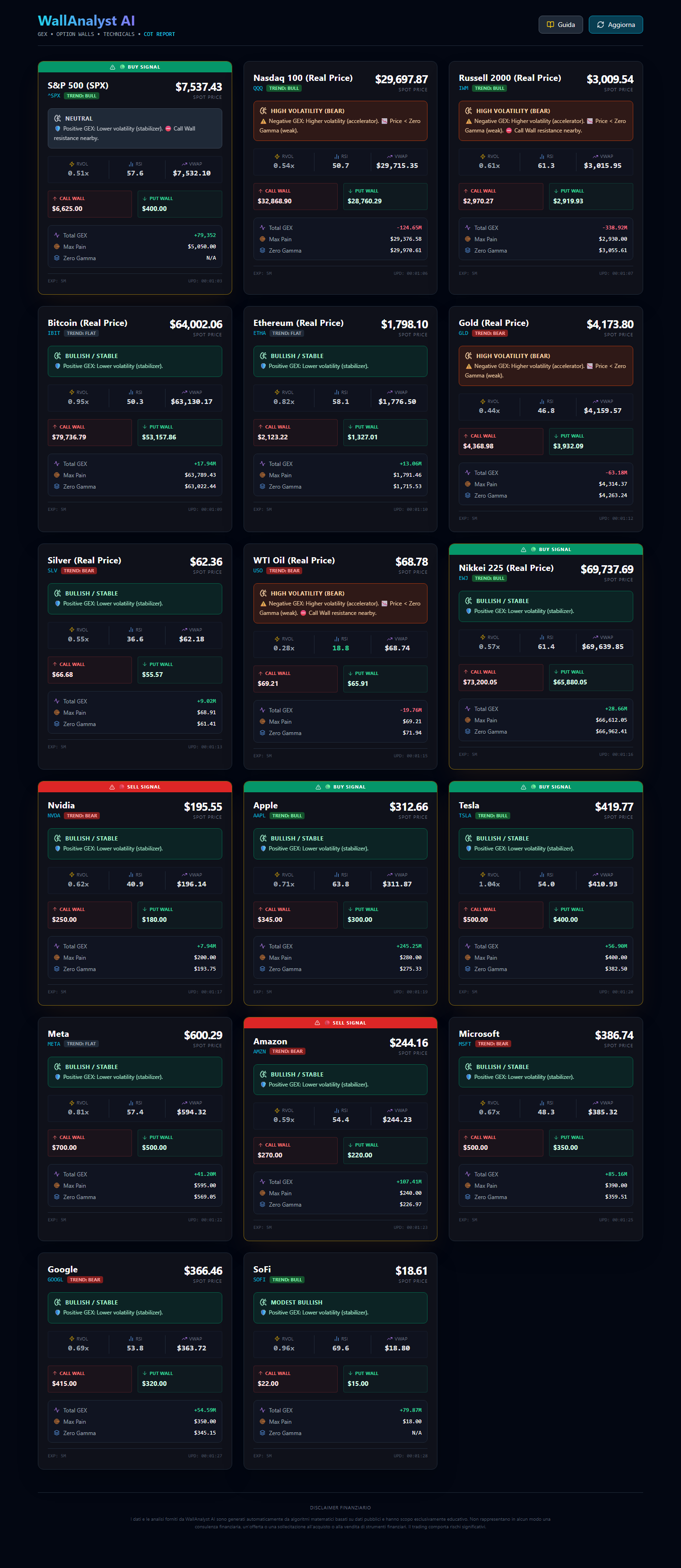Click warning triangle icon in Nvidia SELL SIGNAL banner
The height and width of the screenshot is (1568, 681).
pyautogui.click(x=112, y=787)
